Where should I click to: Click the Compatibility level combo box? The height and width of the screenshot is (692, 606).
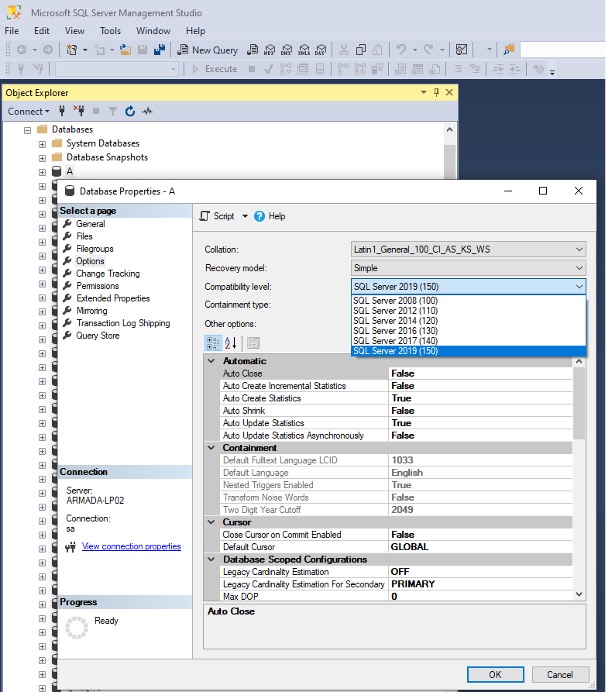coord(468,286)
